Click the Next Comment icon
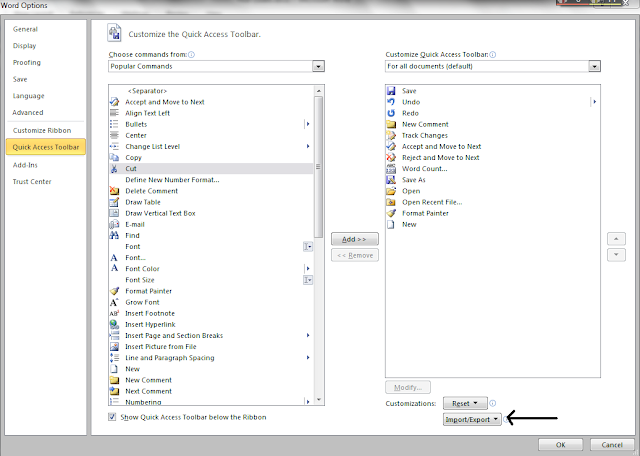Viewport: 640px width, 456px height. [114, 391]
